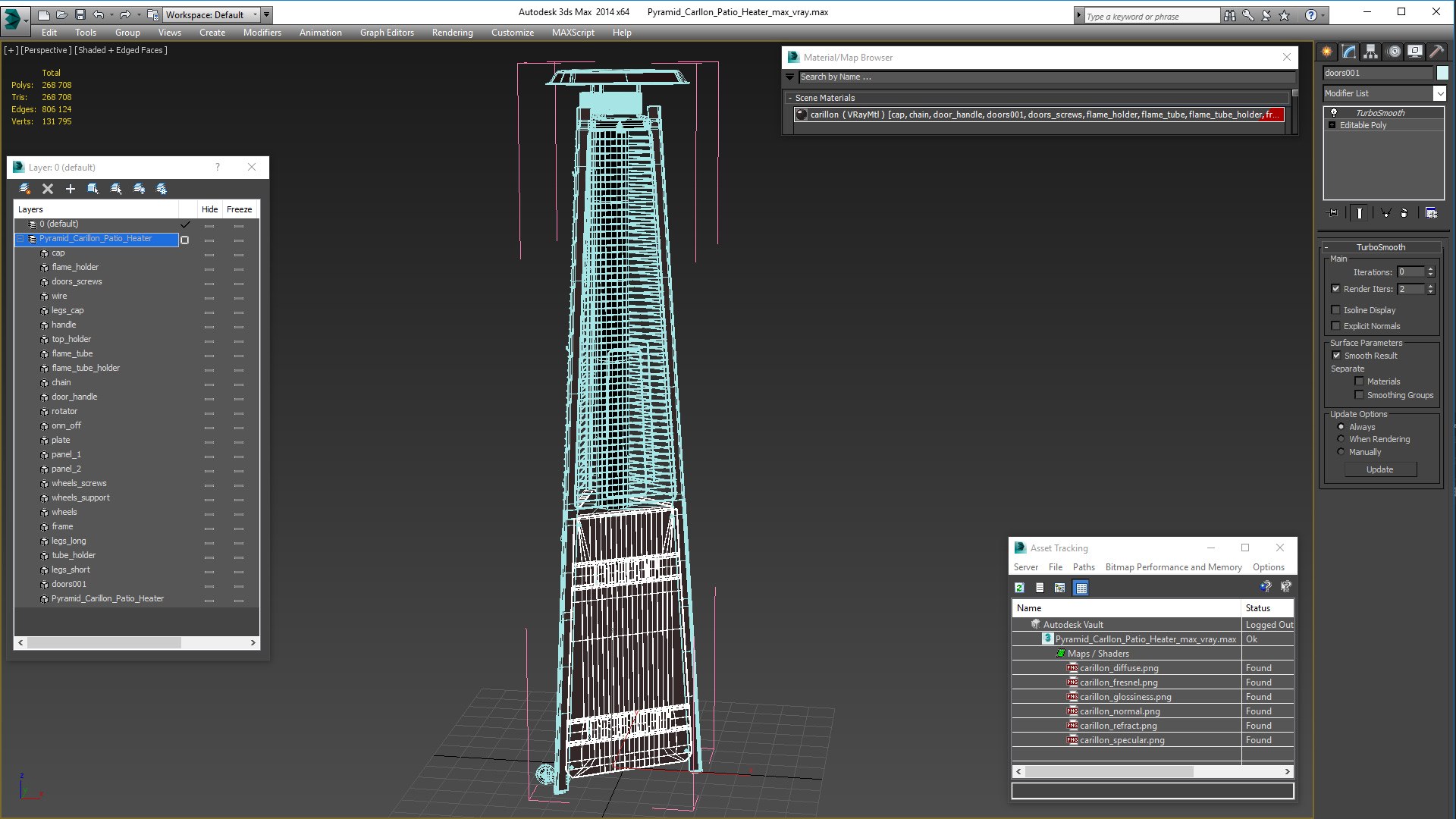Toggle Show End Result button
1456x819 pixels.
click(1360, 213)
